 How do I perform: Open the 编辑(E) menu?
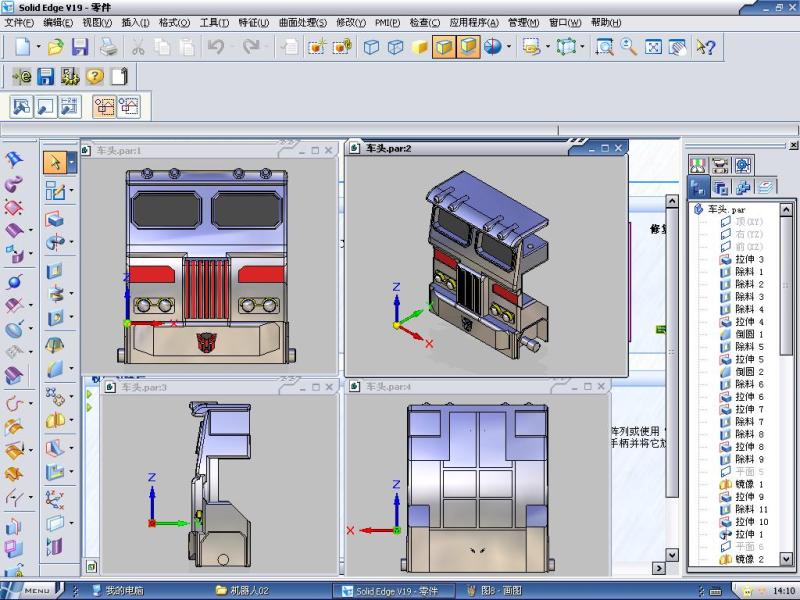tap(58, 22)
